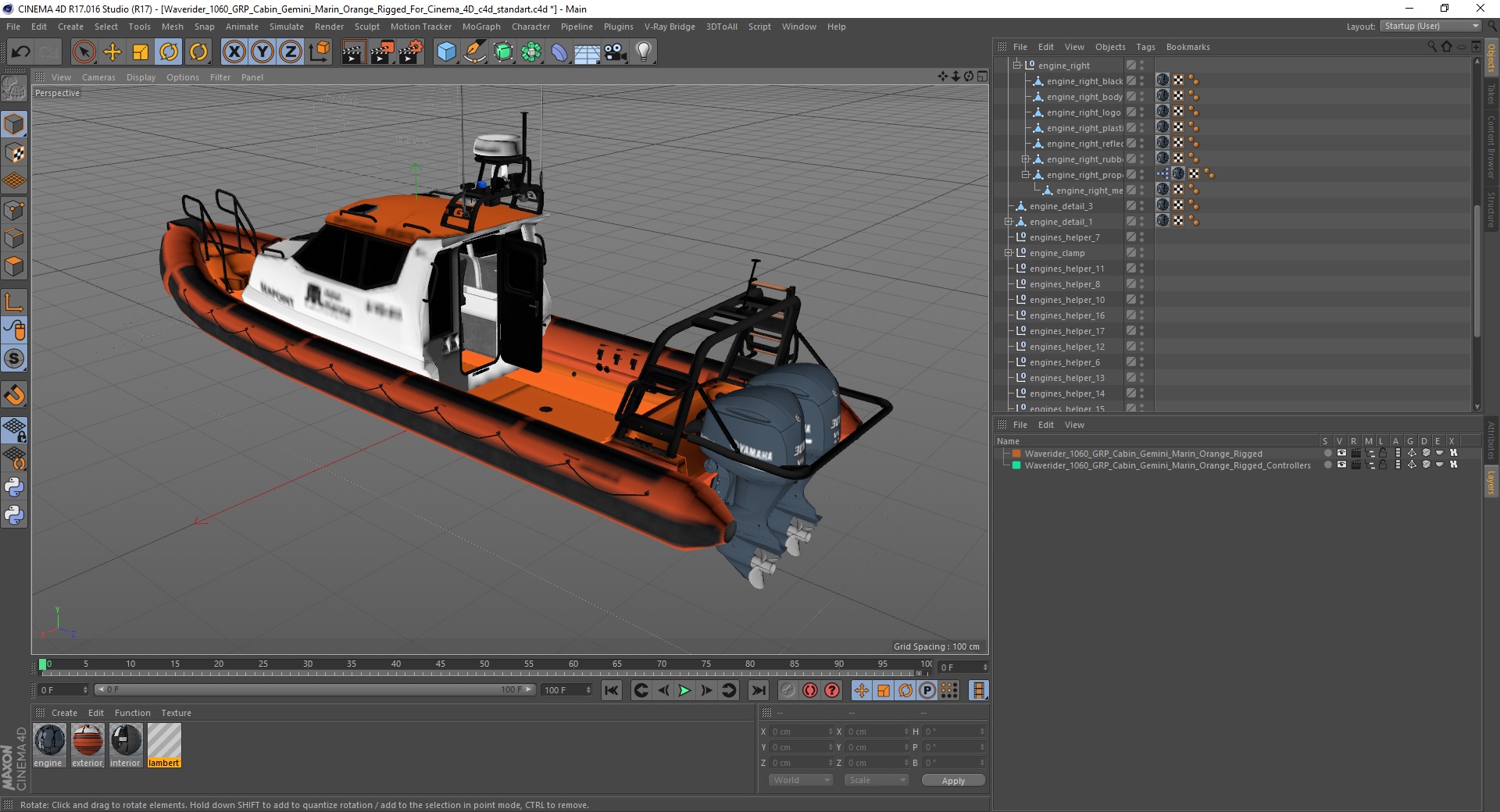Viewport: 1500px width, 812px height.
Task: Open viewport Cameras menu
Action: coord(98,77)
